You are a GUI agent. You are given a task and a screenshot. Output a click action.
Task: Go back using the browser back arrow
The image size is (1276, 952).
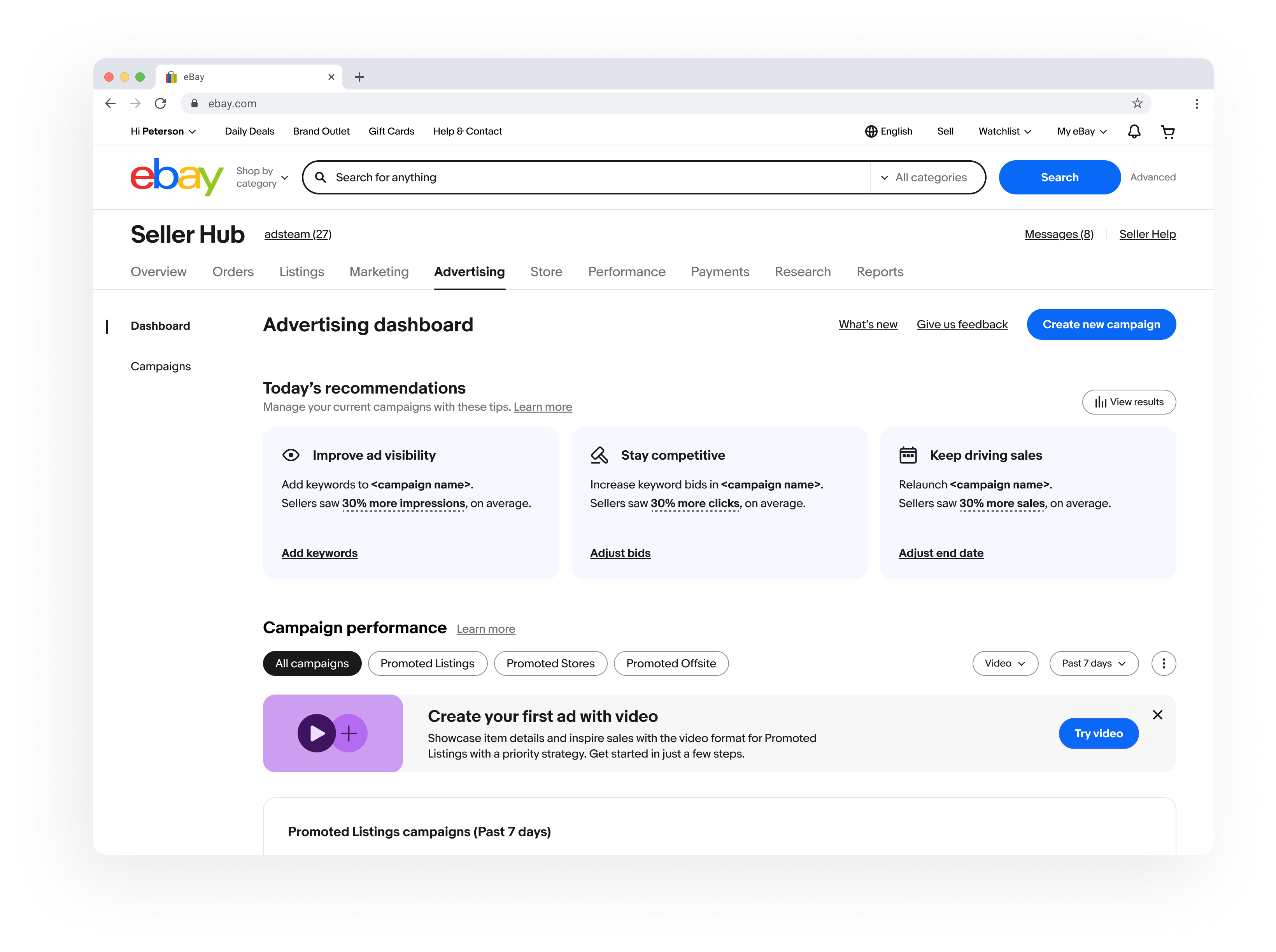(110, 104)
